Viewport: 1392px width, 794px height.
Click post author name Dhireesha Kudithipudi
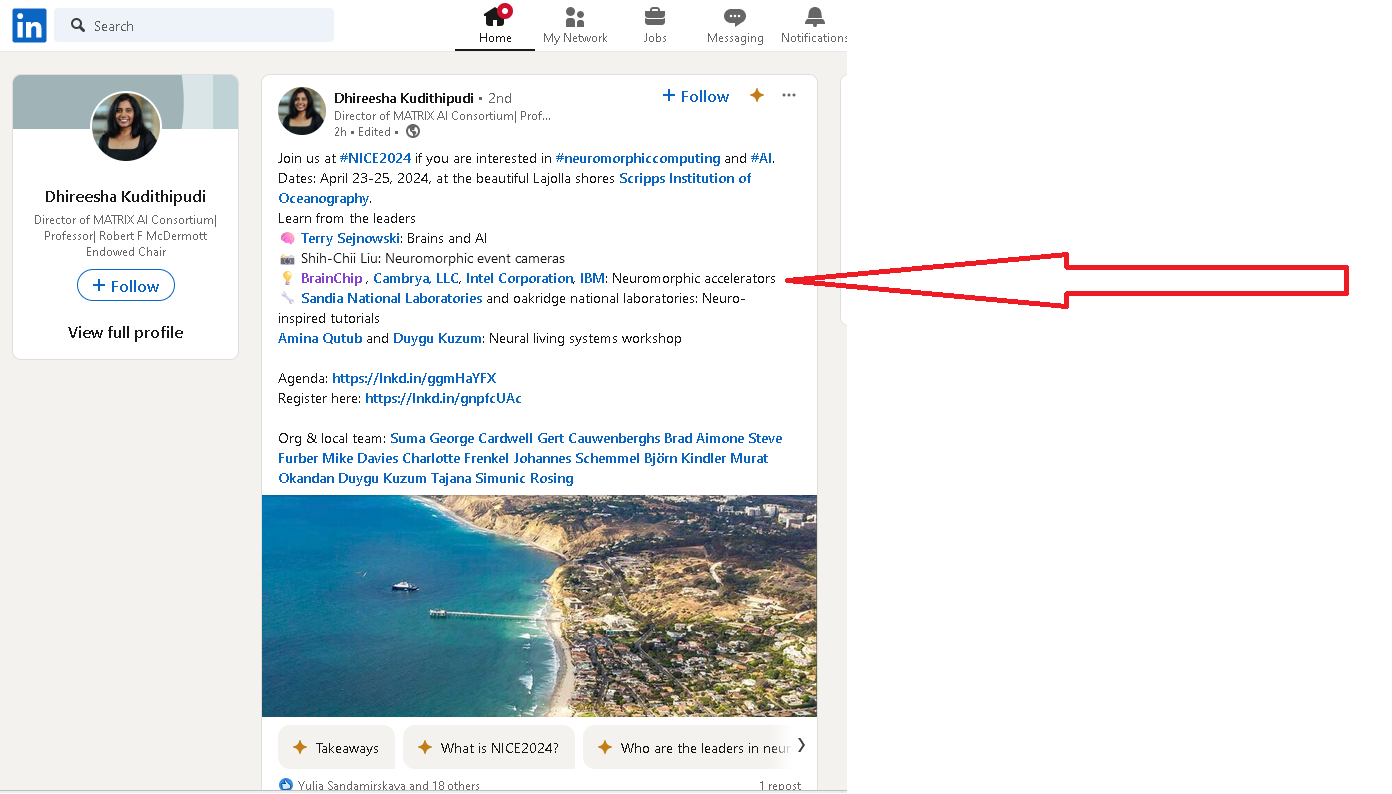(404, 98)
